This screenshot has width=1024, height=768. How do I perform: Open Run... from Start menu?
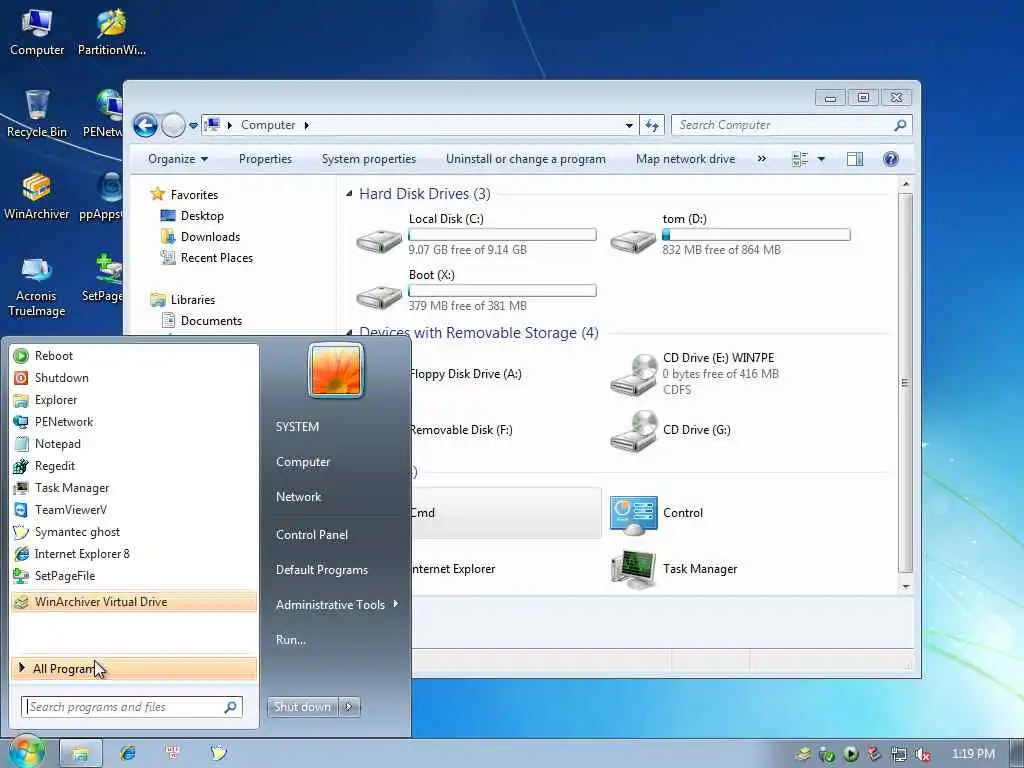coord(291,640)
